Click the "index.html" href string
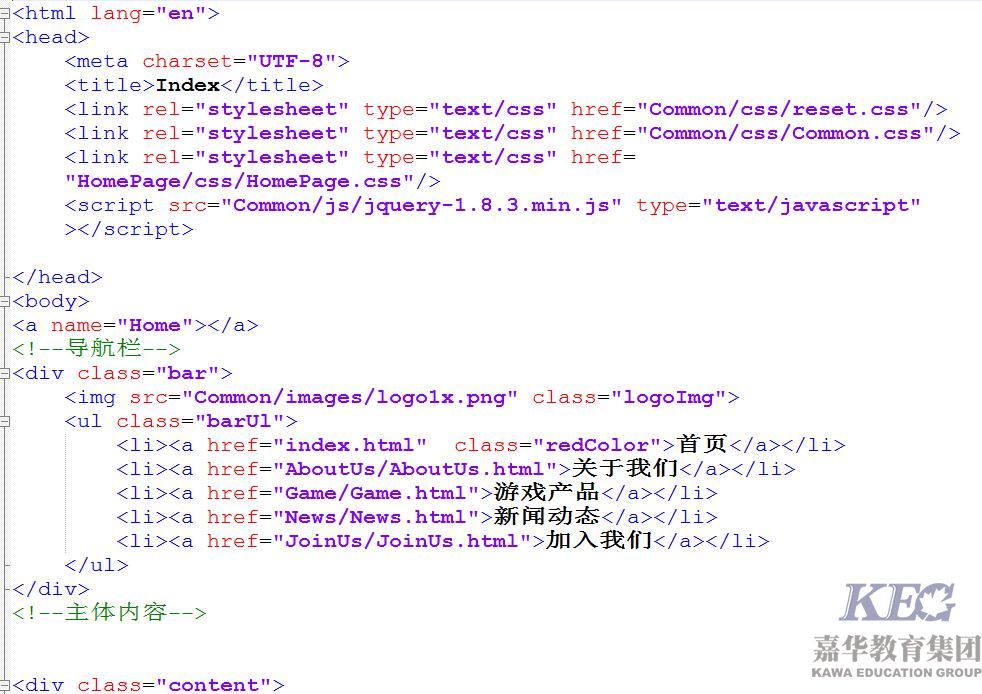Image resolution: width=982 pixels, height=694 pixels. coord(349,446)
